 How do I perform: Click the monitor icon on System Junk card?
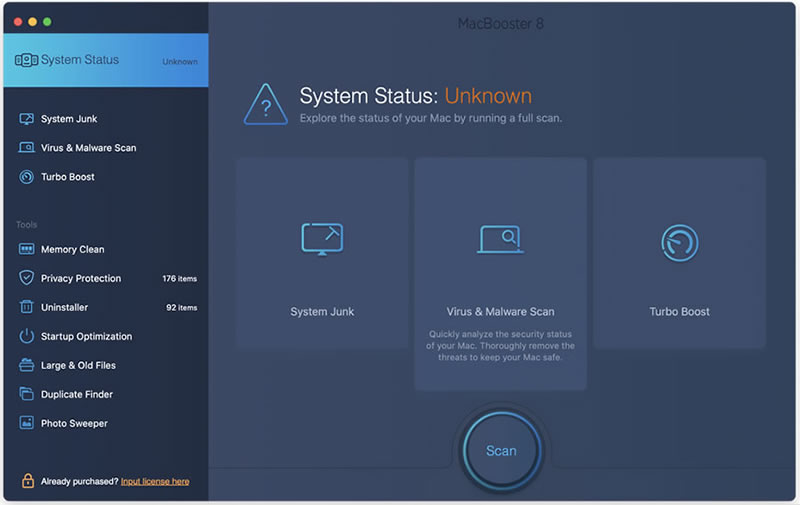(x=322, y=239)
